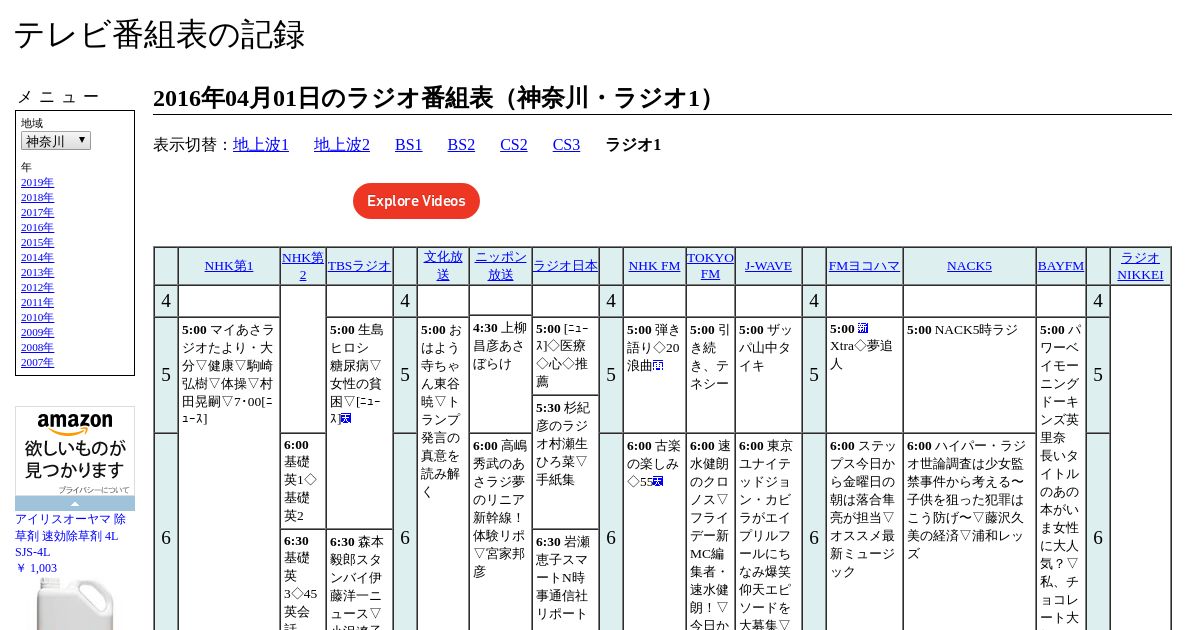Click the 5:00 弾き語り program cell
1200x630 pixels.
654,375
